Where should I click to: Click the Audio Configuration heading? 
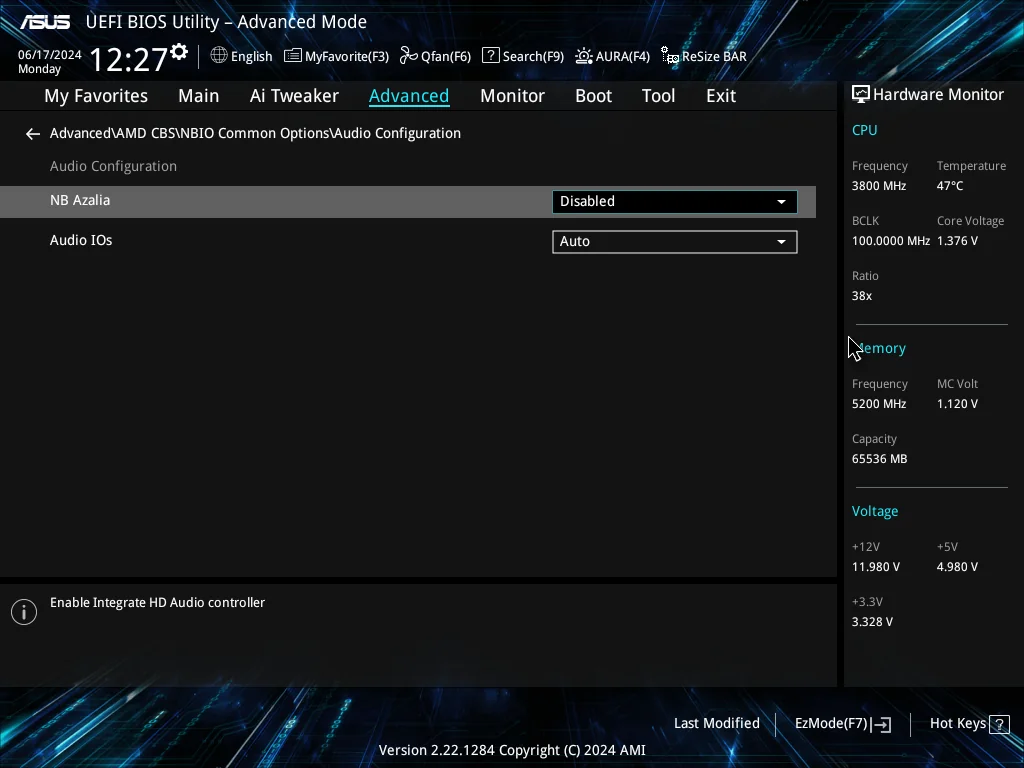(113, 167)
